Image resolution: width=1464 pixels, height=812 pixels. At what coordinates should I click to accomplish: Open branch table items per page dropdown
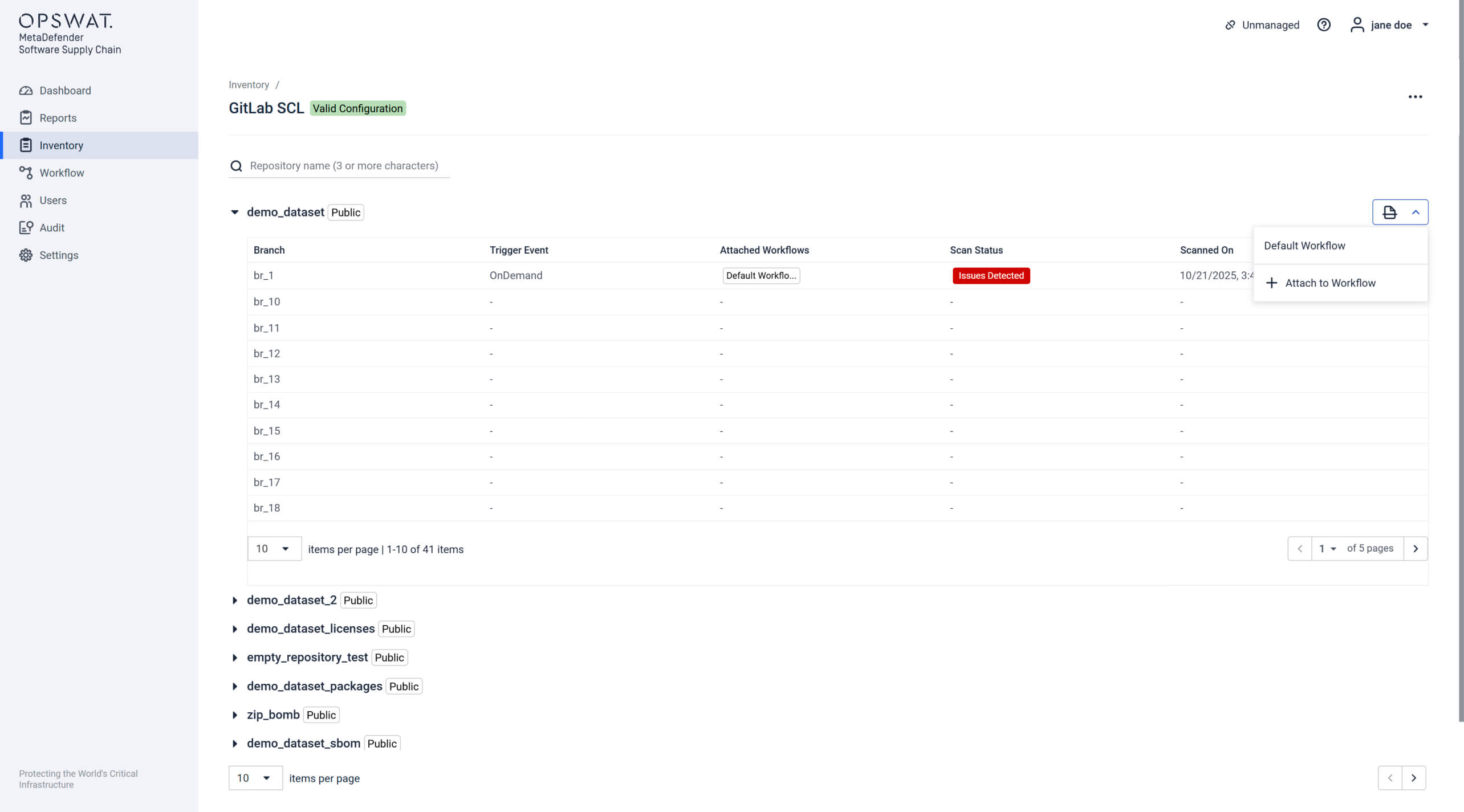[x=274, y=549]
